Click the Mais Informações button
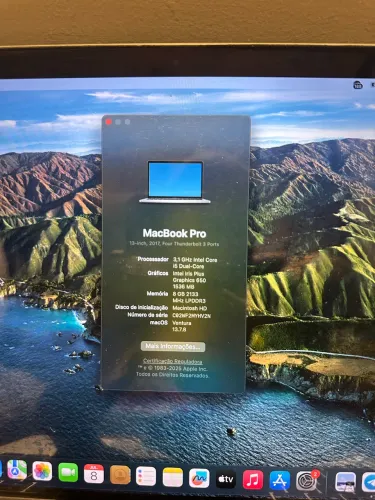 pos(173,346)
